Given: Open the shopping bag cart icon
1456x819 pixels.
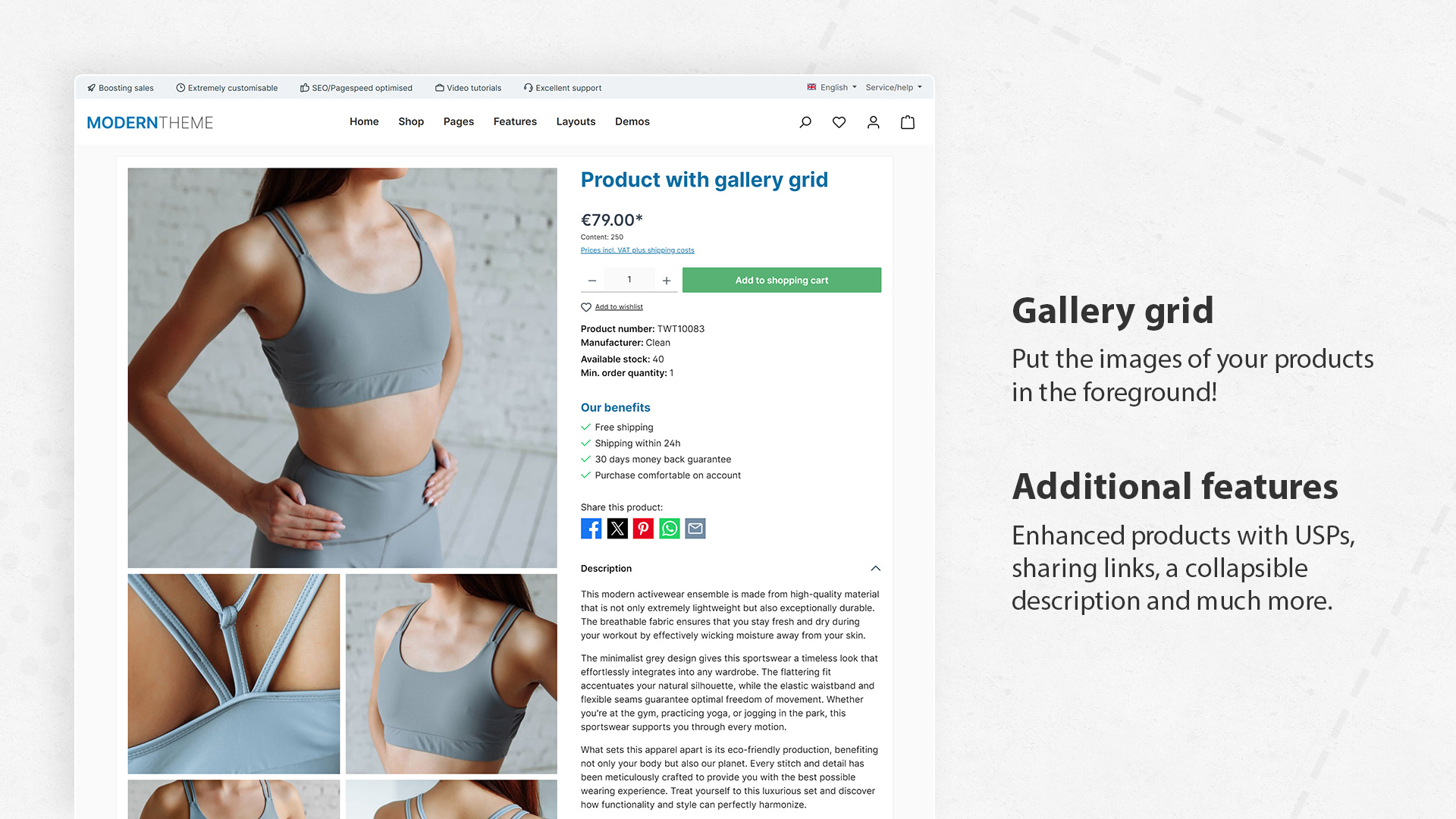Looking at the screenshot, I should click(x=908, y=122).
